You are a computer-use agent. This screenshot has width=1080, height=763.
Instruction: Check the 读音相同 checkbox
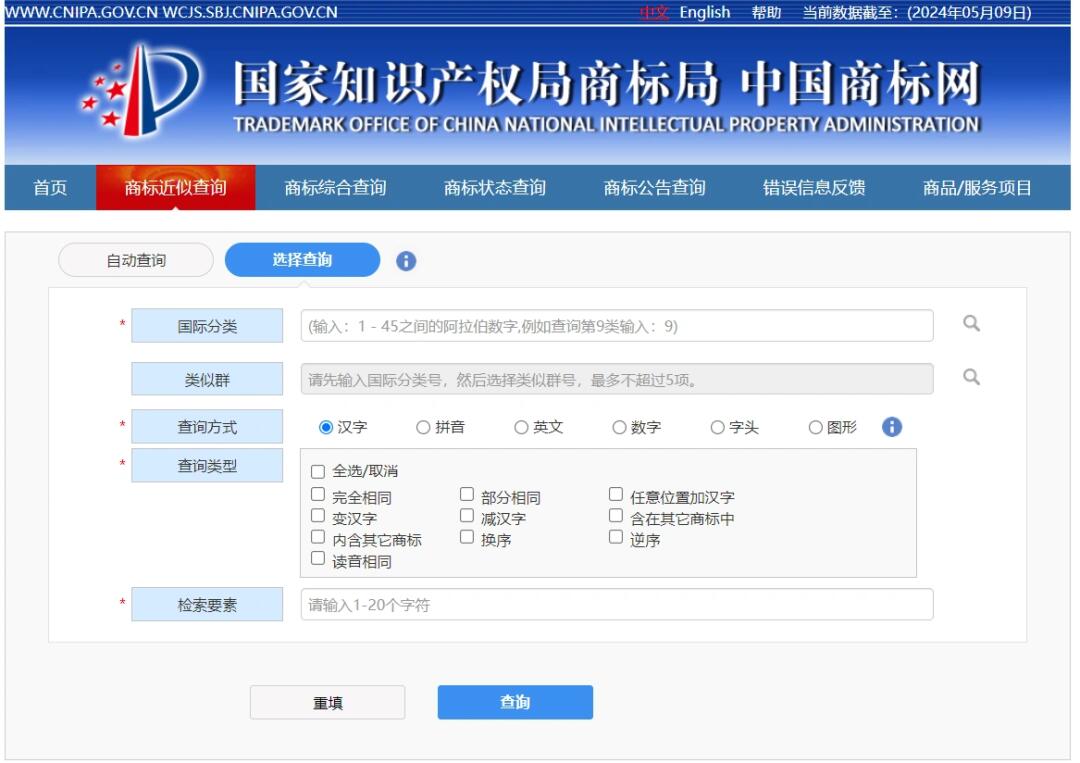pyautogui.click(x=318, y=558)
